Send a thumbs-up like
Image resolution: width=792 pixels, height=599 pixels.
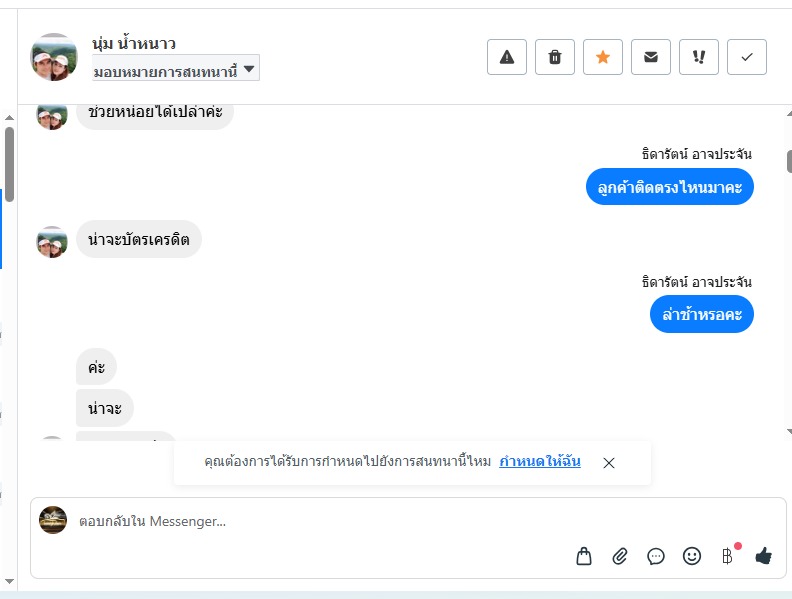click(764, 556)
